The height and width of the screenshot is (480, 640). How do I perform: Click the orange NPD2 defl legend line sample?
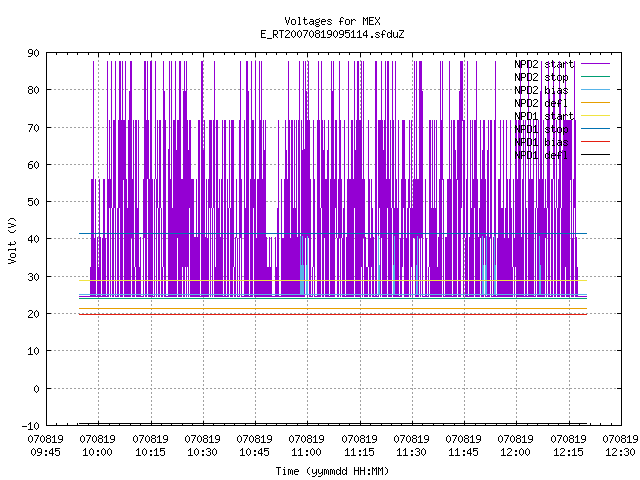pyautogui.click(x=595, y=103)
